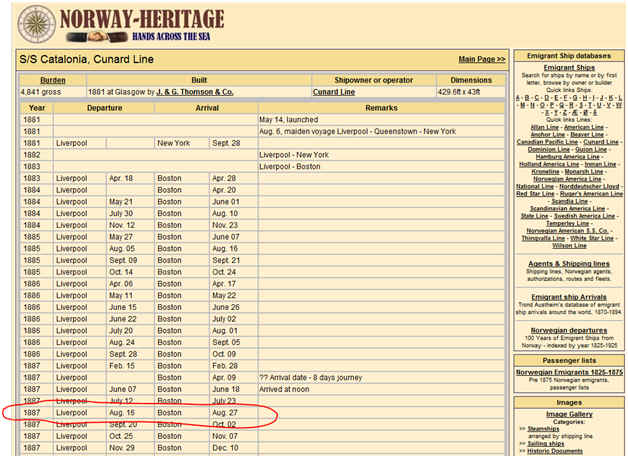Open the American Line link

click(584, 127)
